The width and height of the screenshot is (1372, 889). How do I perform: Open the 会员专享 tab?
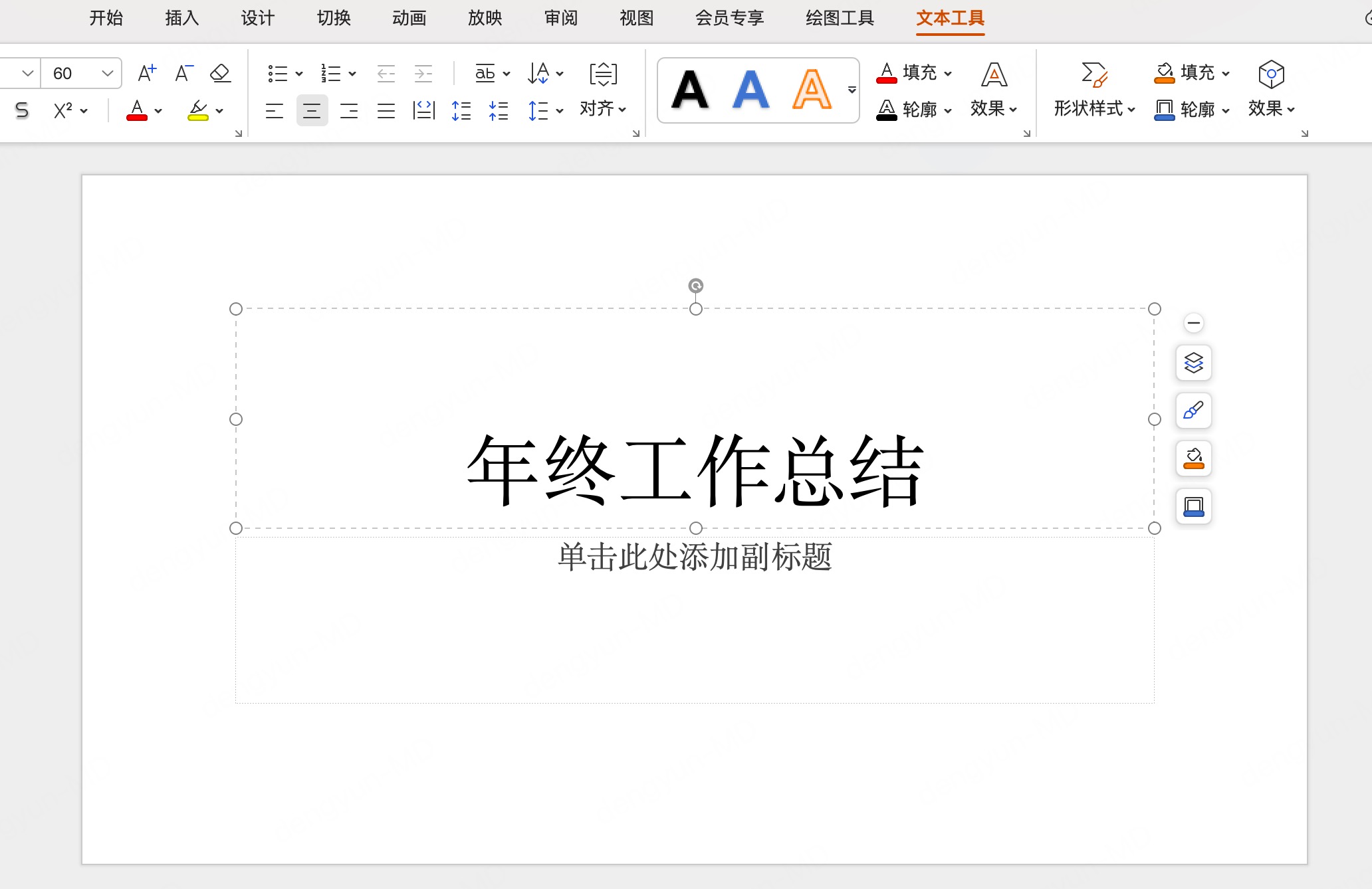730,18
